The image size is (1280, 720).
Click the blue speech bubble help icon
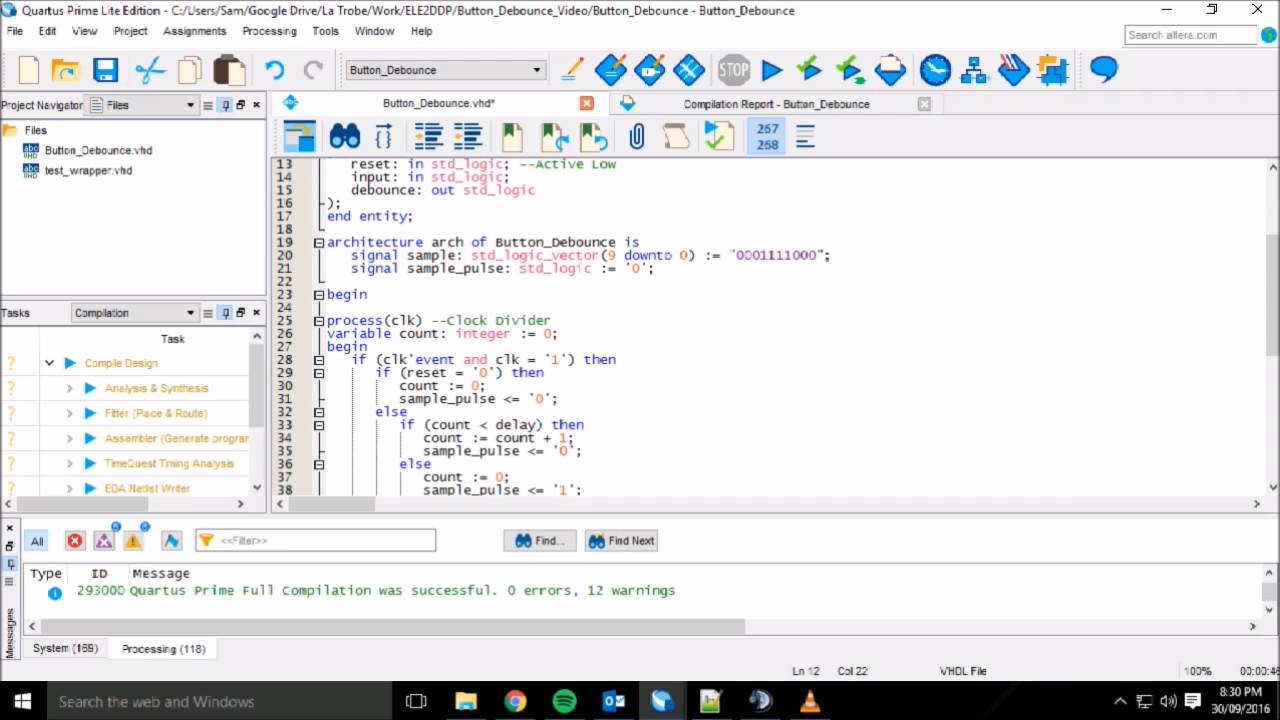tap(1104, 69)
